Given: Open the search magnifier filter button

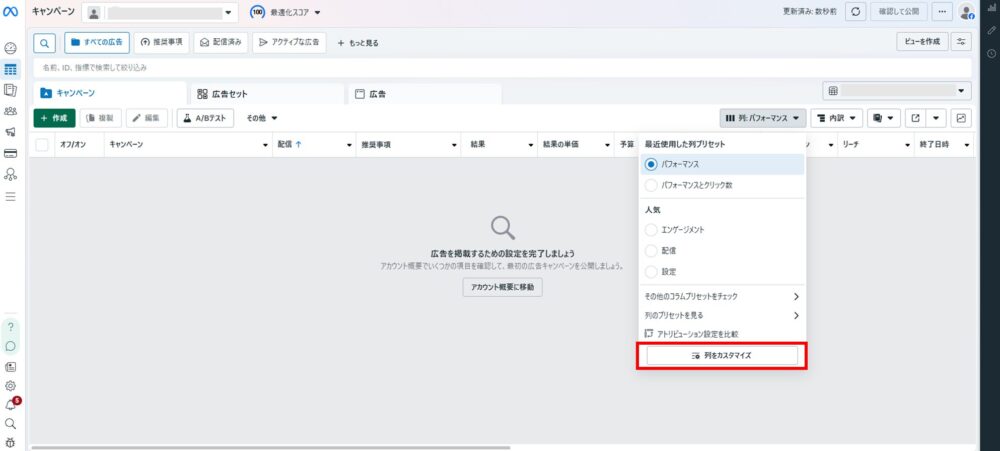Looking at the screenshot, I should point(45,43).
